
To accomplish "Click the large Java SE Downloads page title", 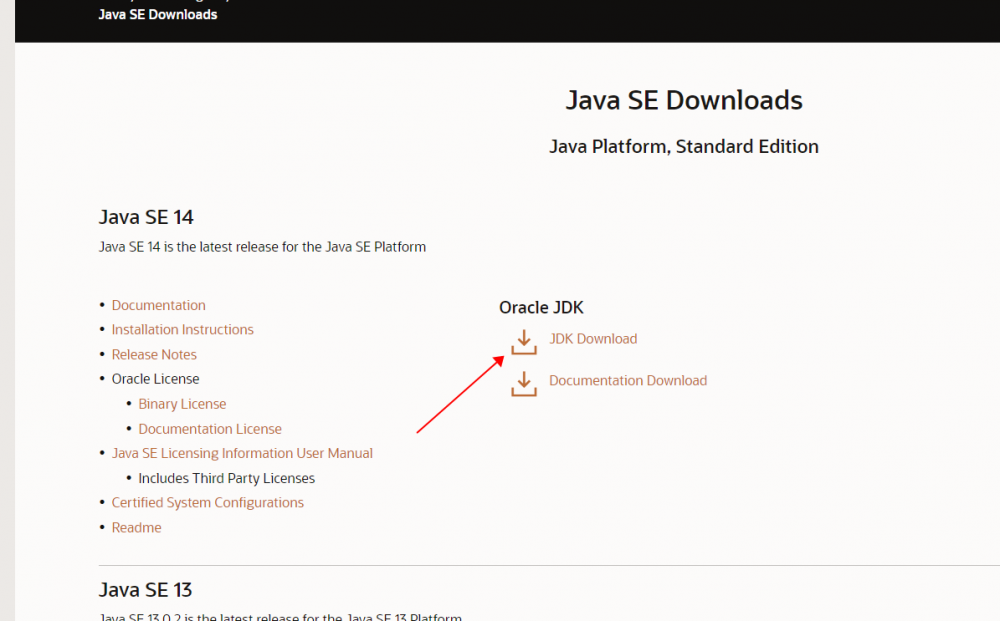I will (x=684, y=101).
